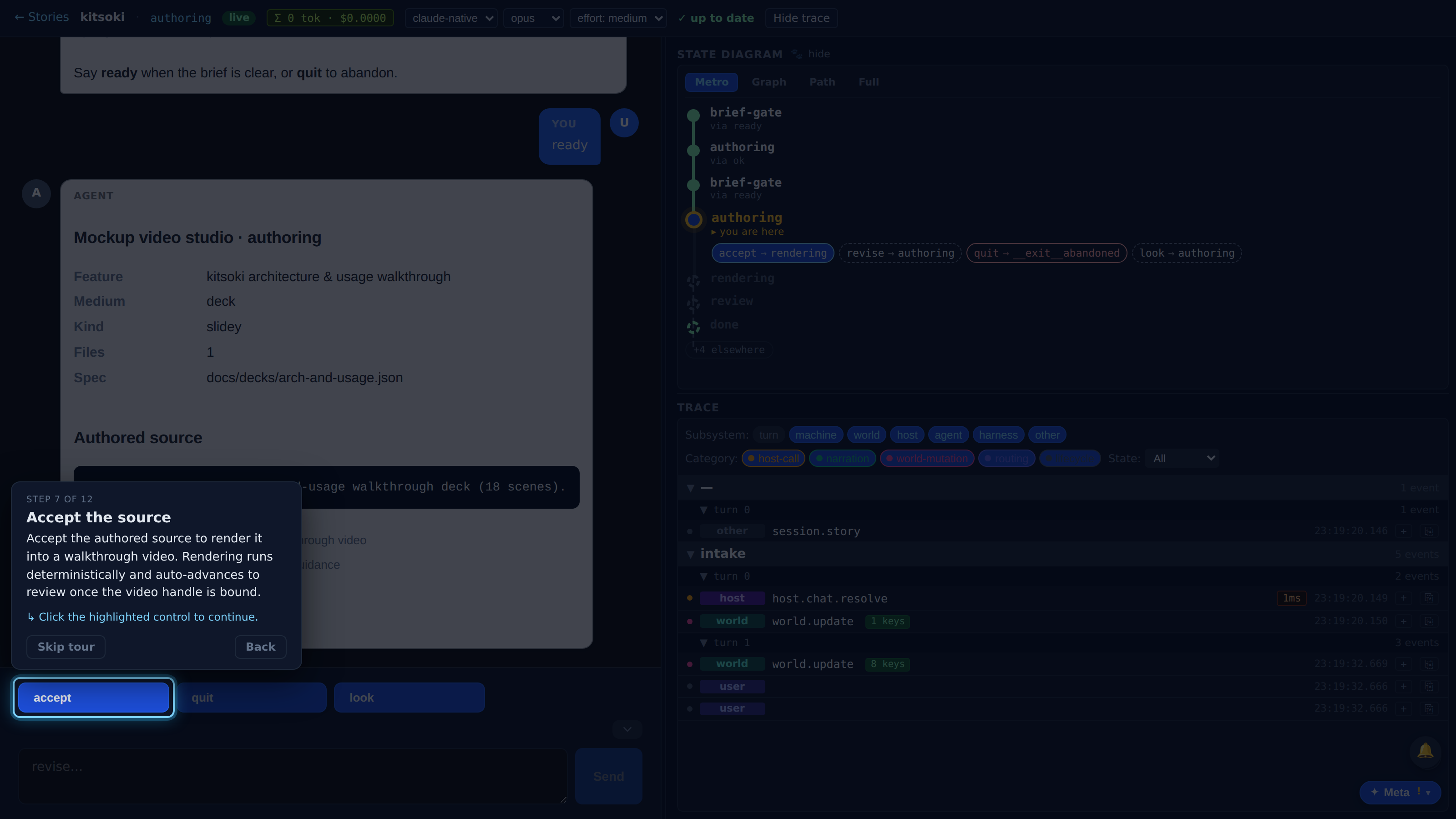Toggle the narration category filter
This screenshot has width=1456, height=819.
[x=842, y=458]
